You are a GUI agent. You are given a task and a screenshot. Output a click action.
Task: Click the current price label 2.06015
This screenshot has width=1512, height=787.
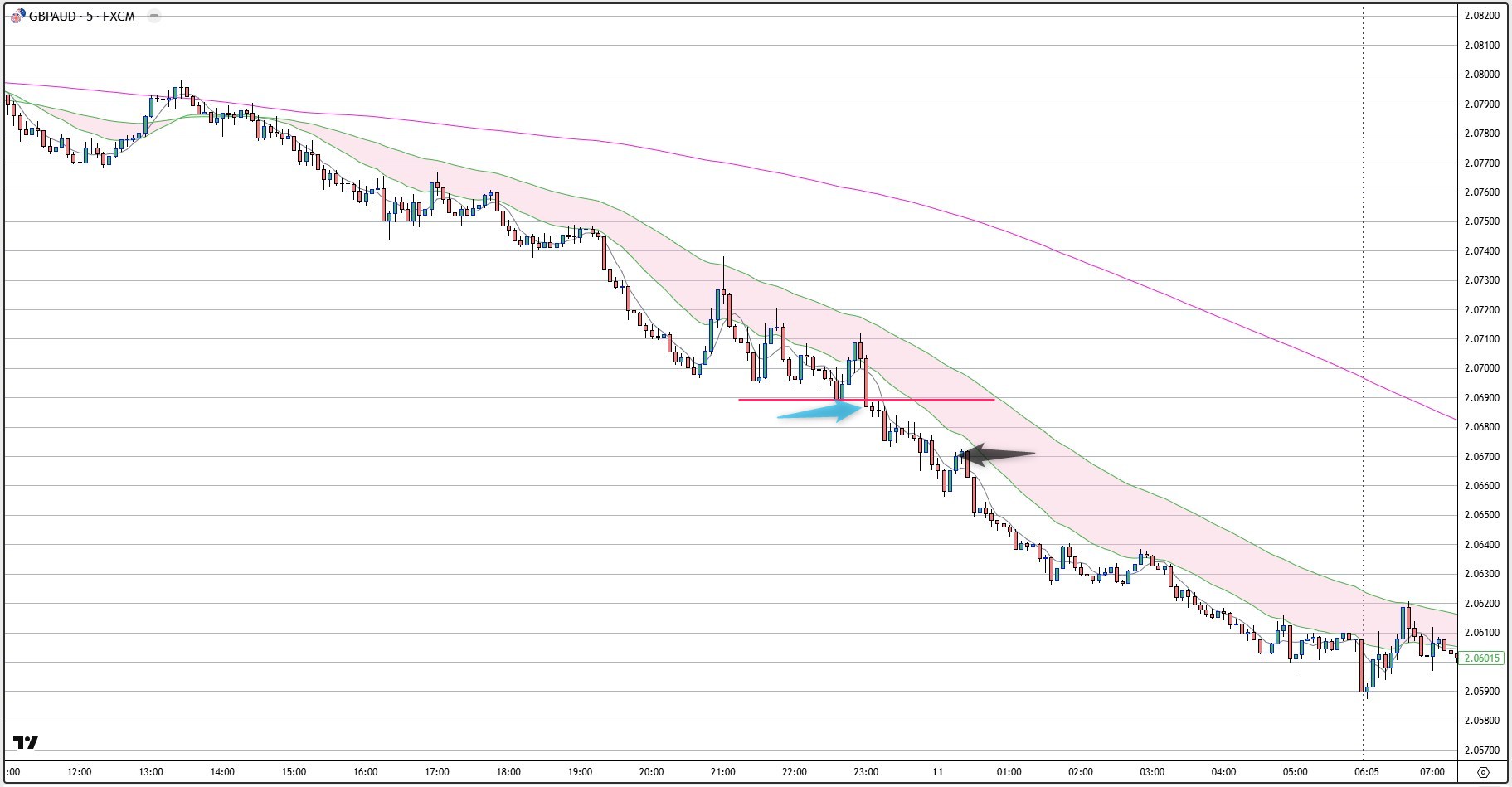tap(1481, 658)
